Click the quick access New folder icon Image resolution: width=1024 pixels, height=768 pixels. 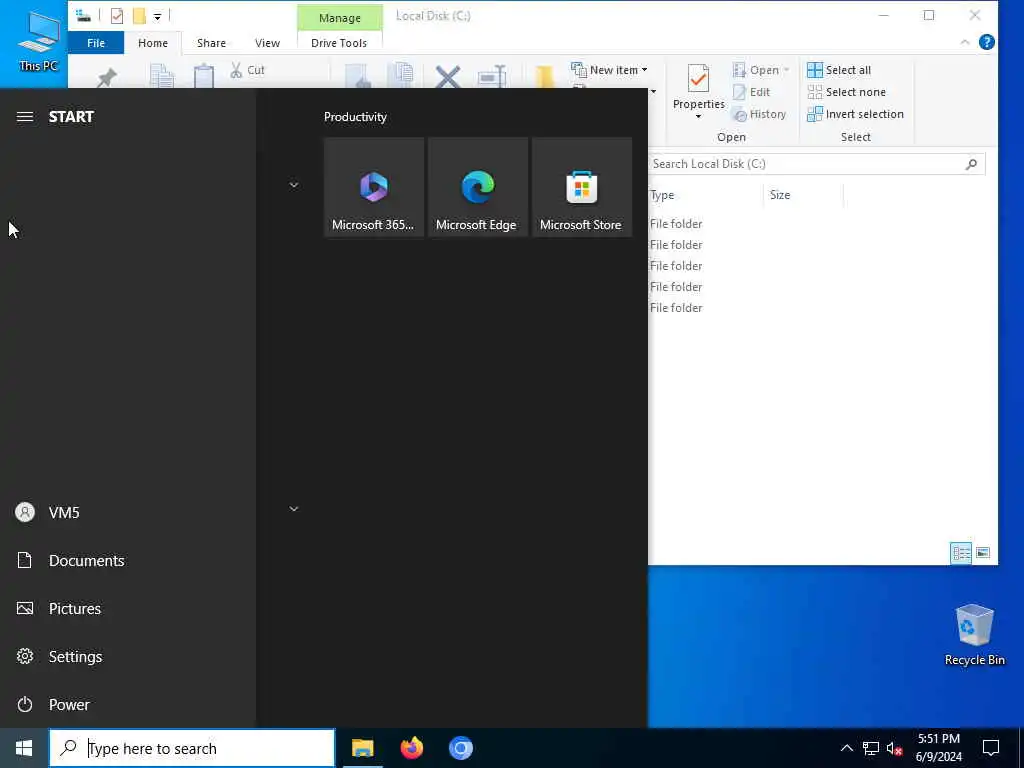(139, 16)
